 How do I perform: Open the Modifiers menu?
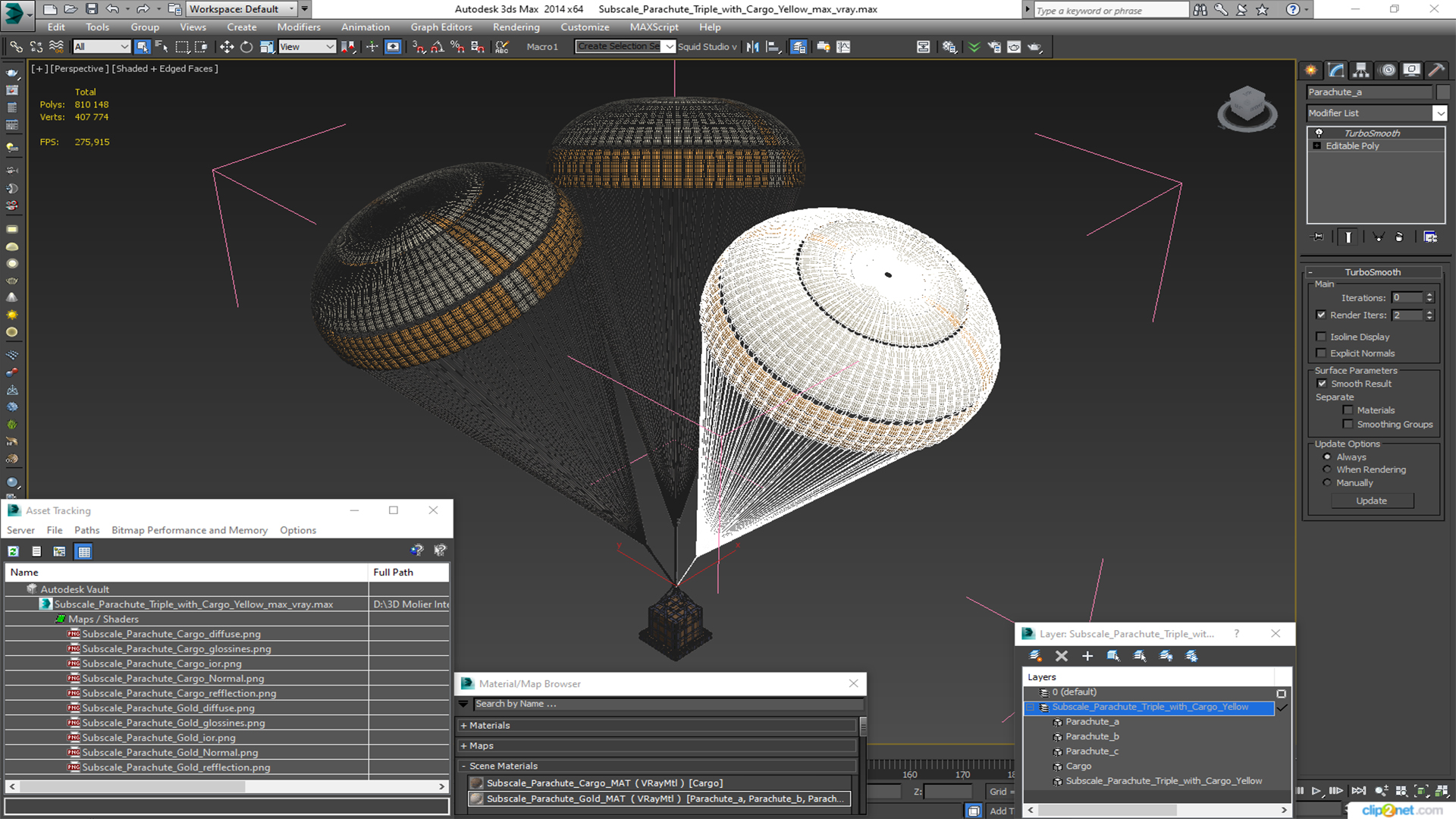299,27
